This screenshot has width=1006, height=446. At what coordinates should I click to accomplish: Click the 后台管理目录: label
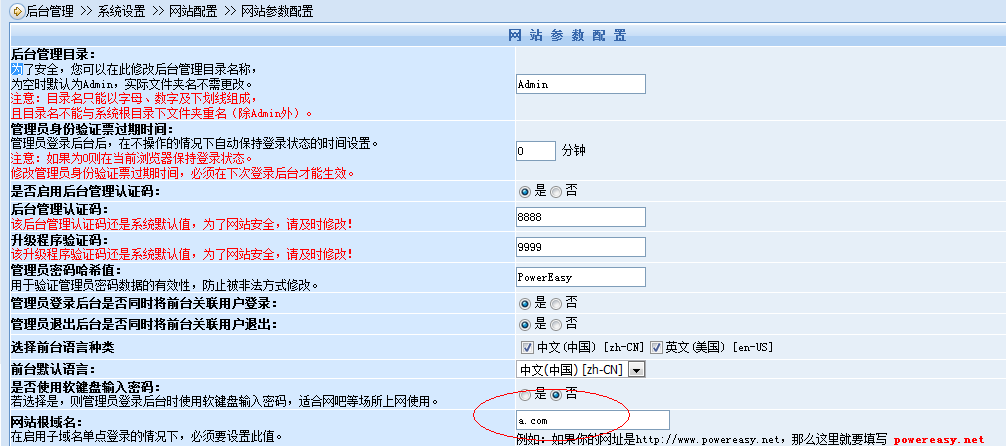[x=53, y=55]
